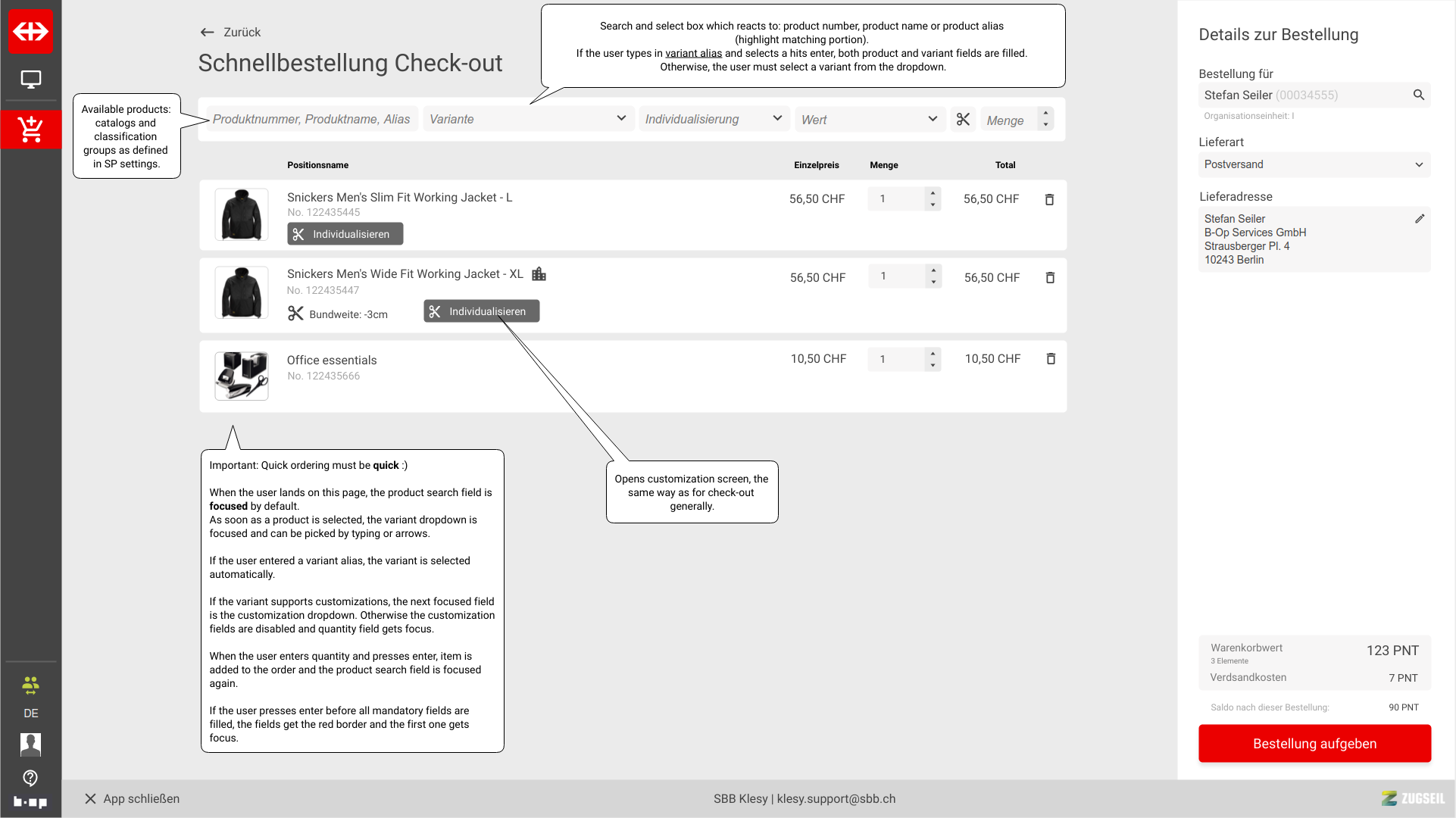Open the monitor screen sidebar icon
The width and height of the screenshot is (1456, 818).
[x=31, y=80]
